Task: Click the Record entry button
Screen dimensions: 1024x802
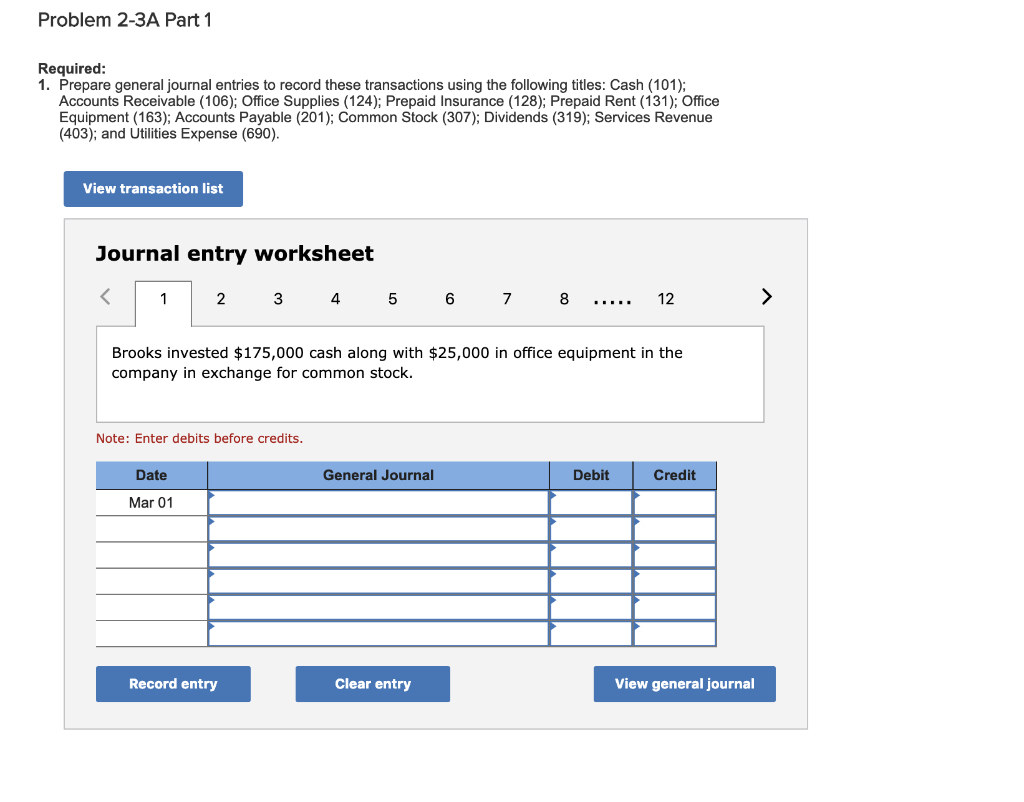Action: coord(172,683)
